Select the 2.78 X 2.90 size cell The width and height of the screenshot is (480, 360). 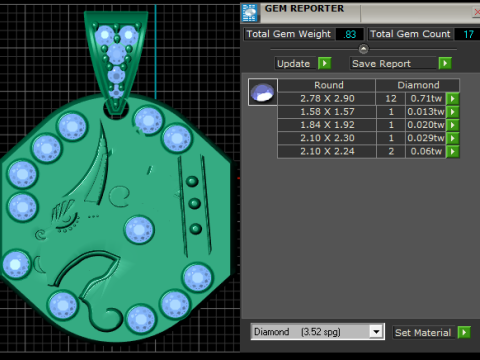coord(326,99)
